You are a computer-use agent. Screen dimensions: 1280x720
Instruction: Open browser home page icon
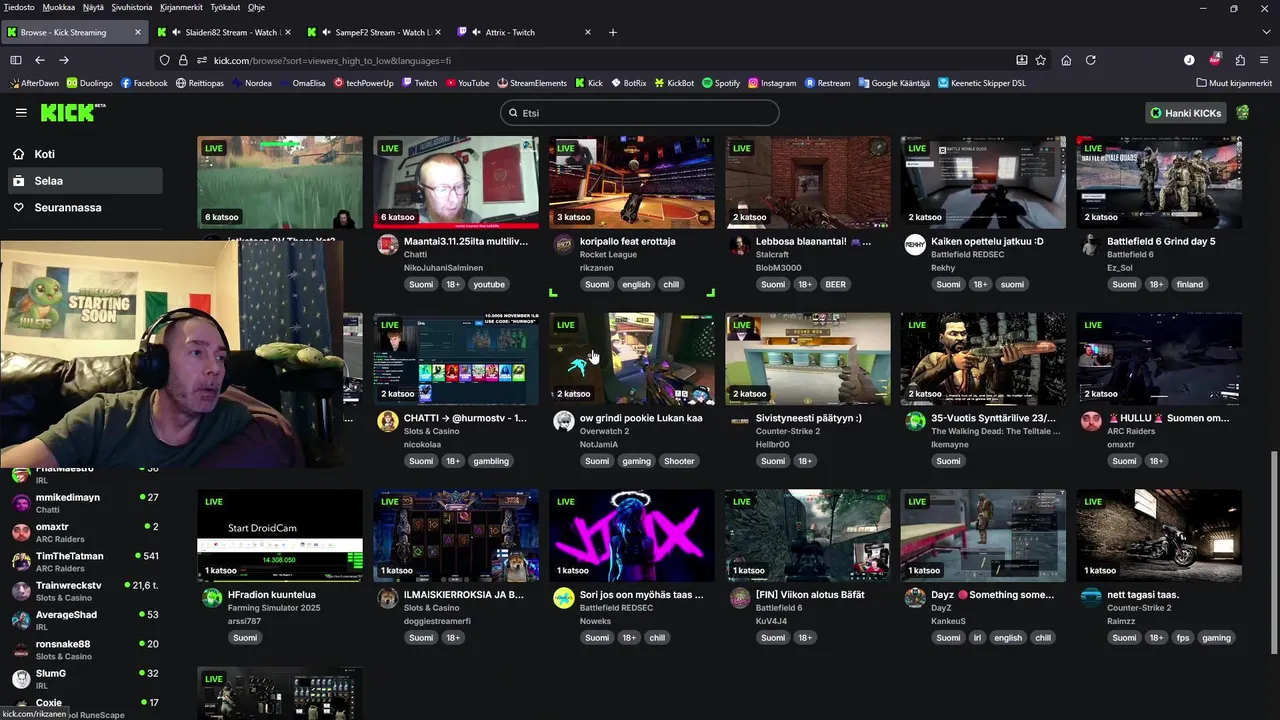(x=1066, y=60)
